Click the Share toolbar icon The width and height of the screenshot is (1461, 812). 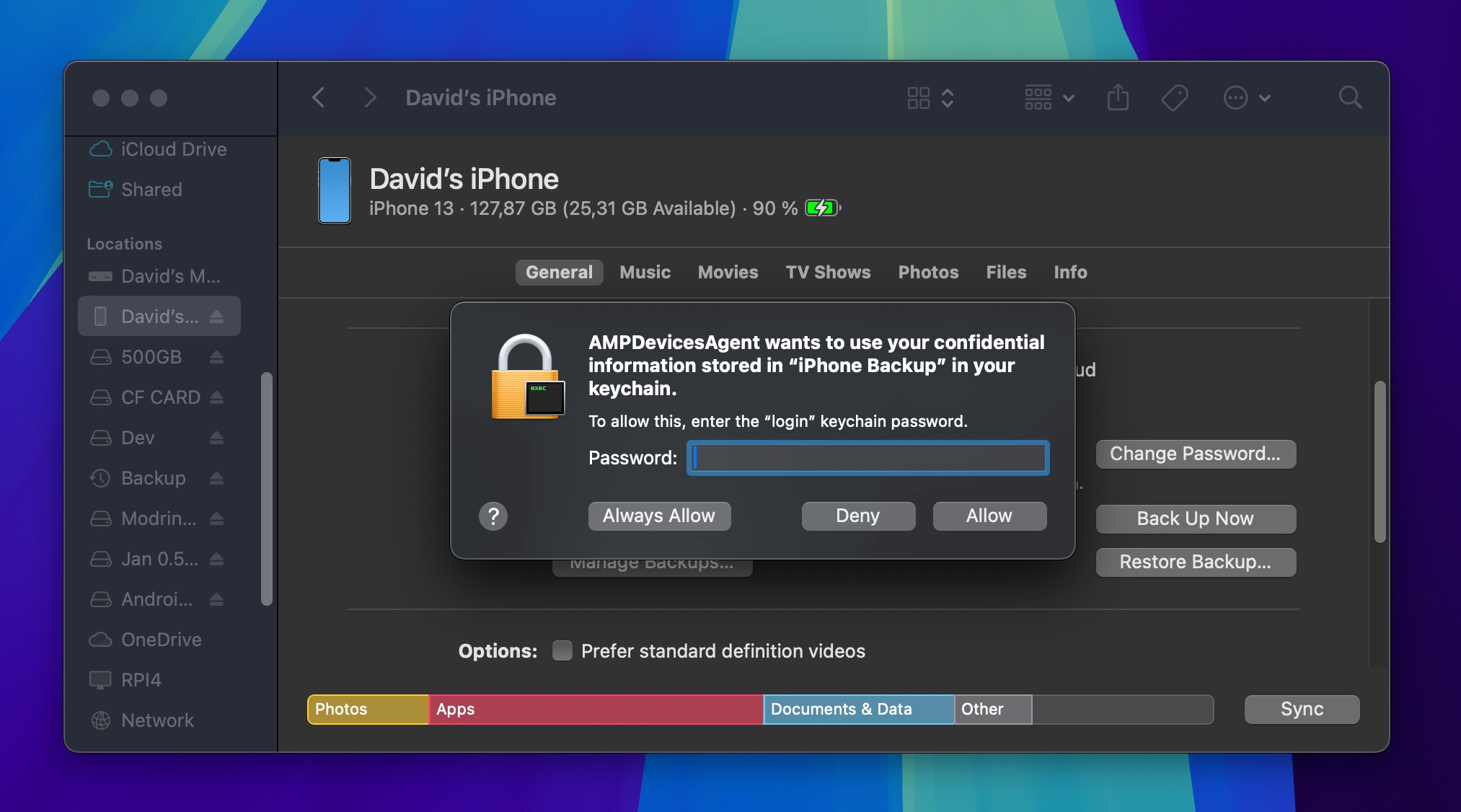(x=1118, y=97)
